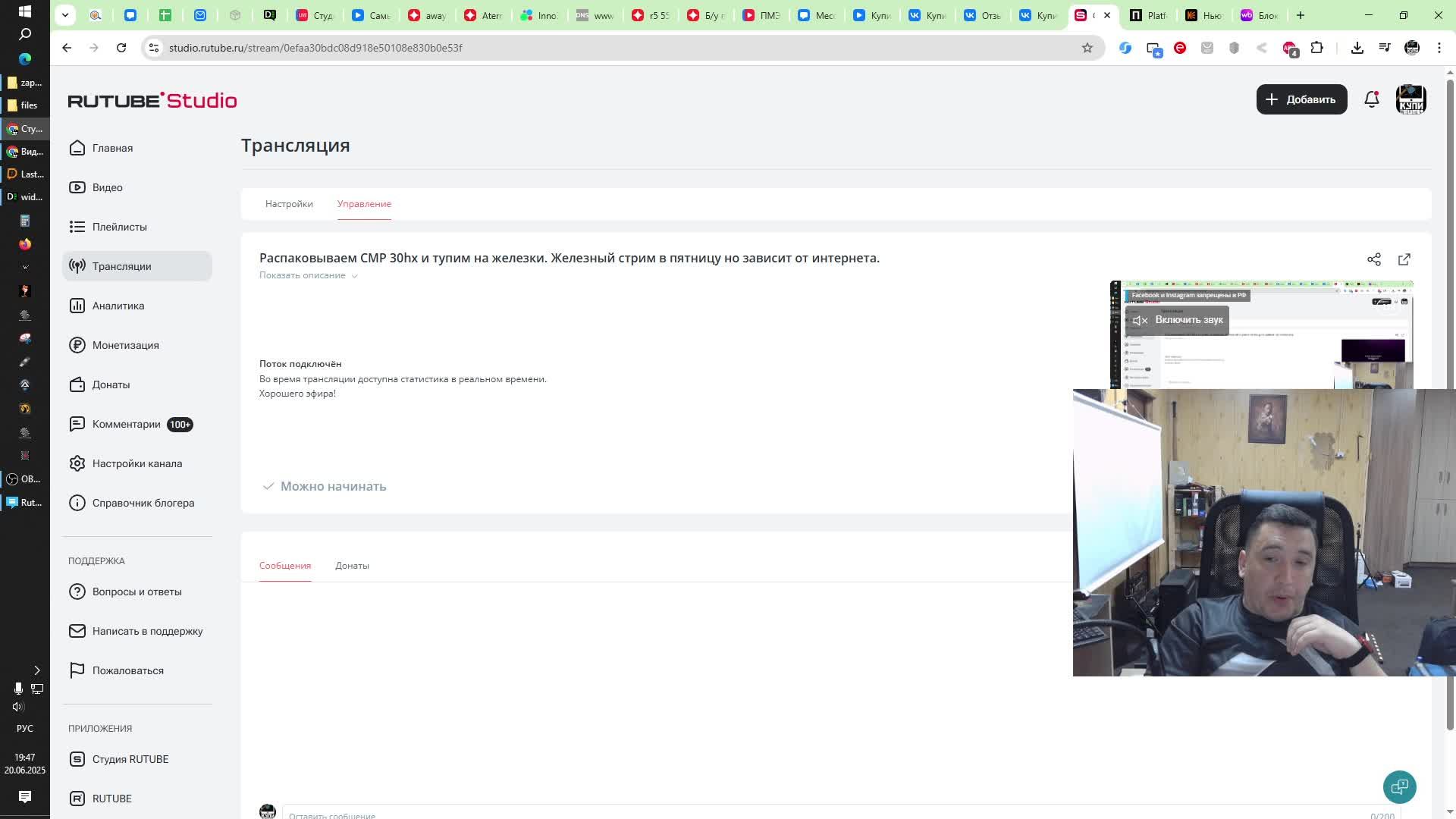Open browser tab search dropdown arrow
1456x819 pixels.
(x=65, y=15)
